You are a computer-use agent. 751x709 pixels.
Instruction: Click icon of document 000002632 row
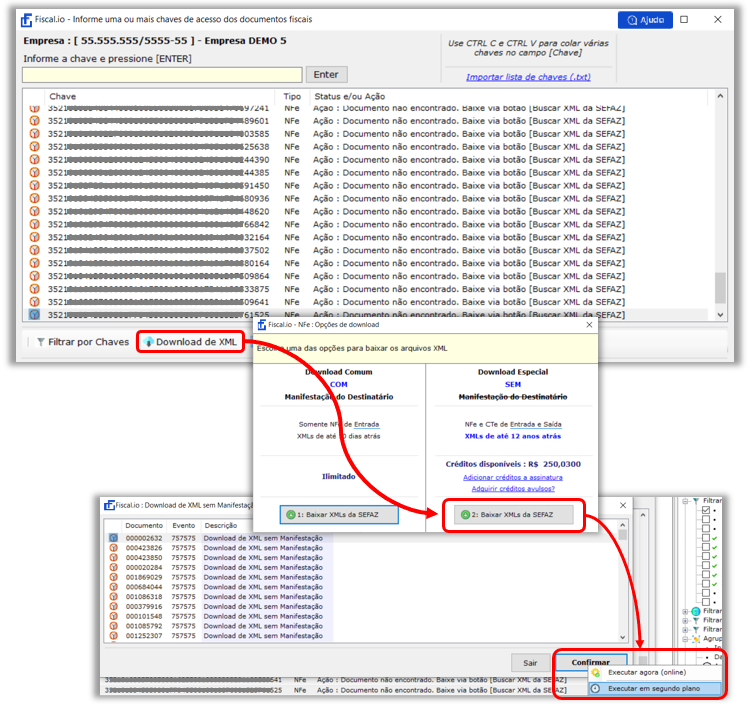pos(114,538)
